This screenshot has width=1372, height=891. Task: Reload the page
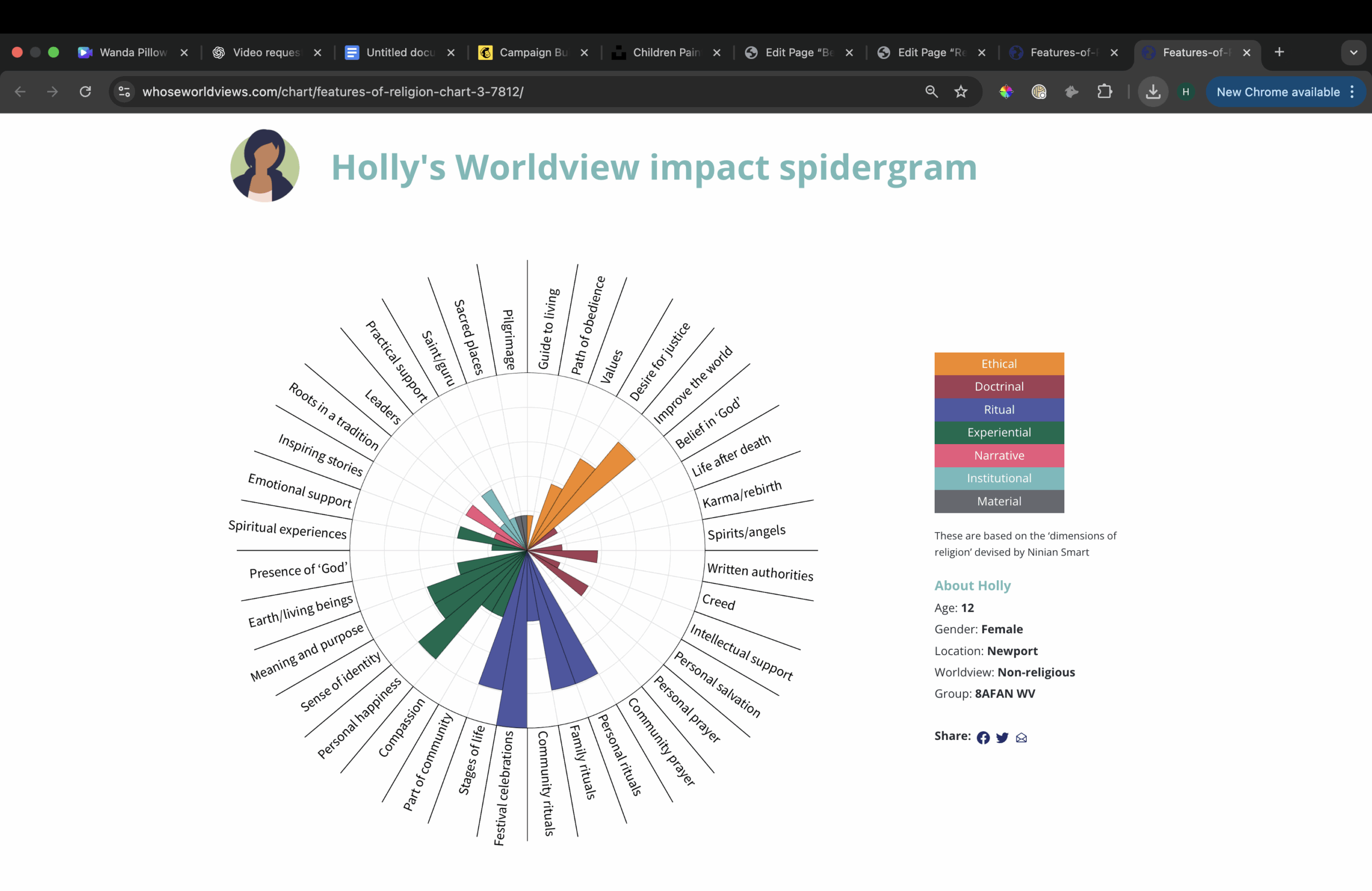tap(85, 92)
